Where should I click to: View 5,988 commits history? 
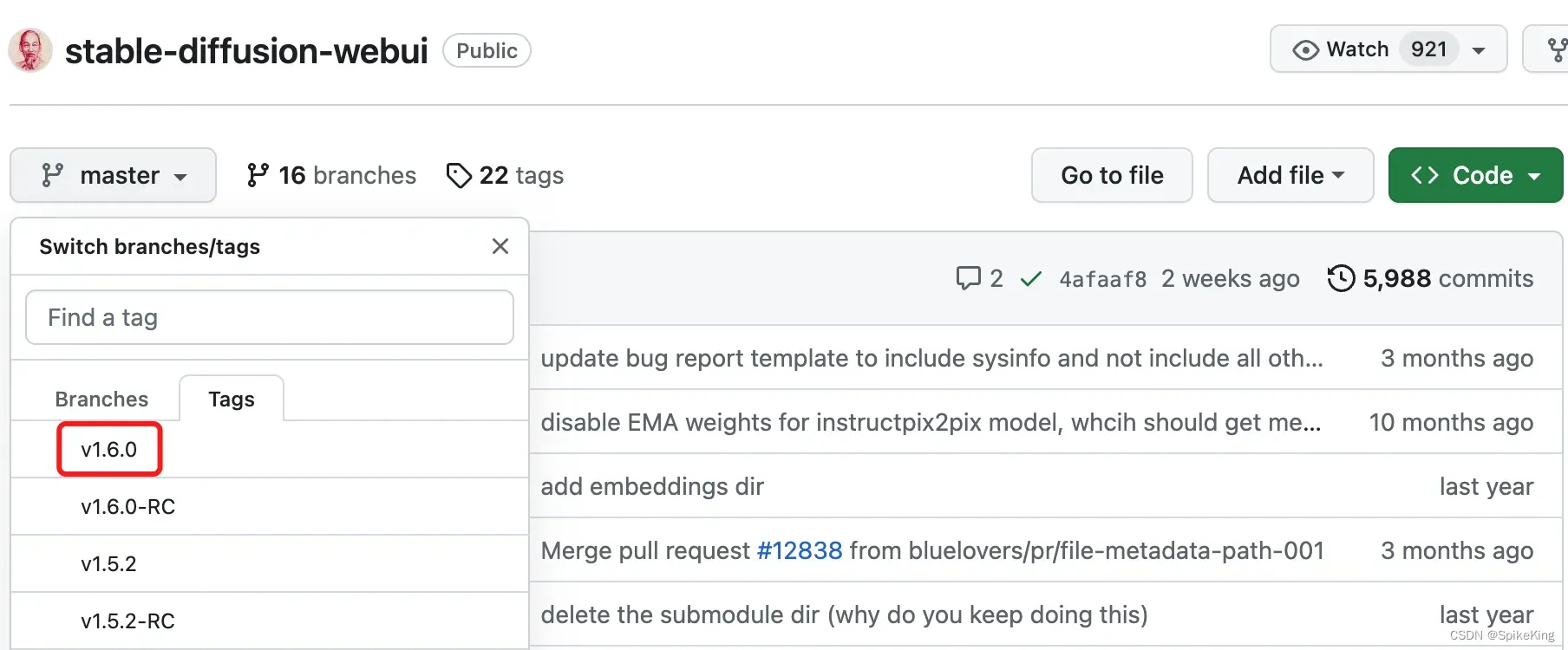coord(1431,278)
